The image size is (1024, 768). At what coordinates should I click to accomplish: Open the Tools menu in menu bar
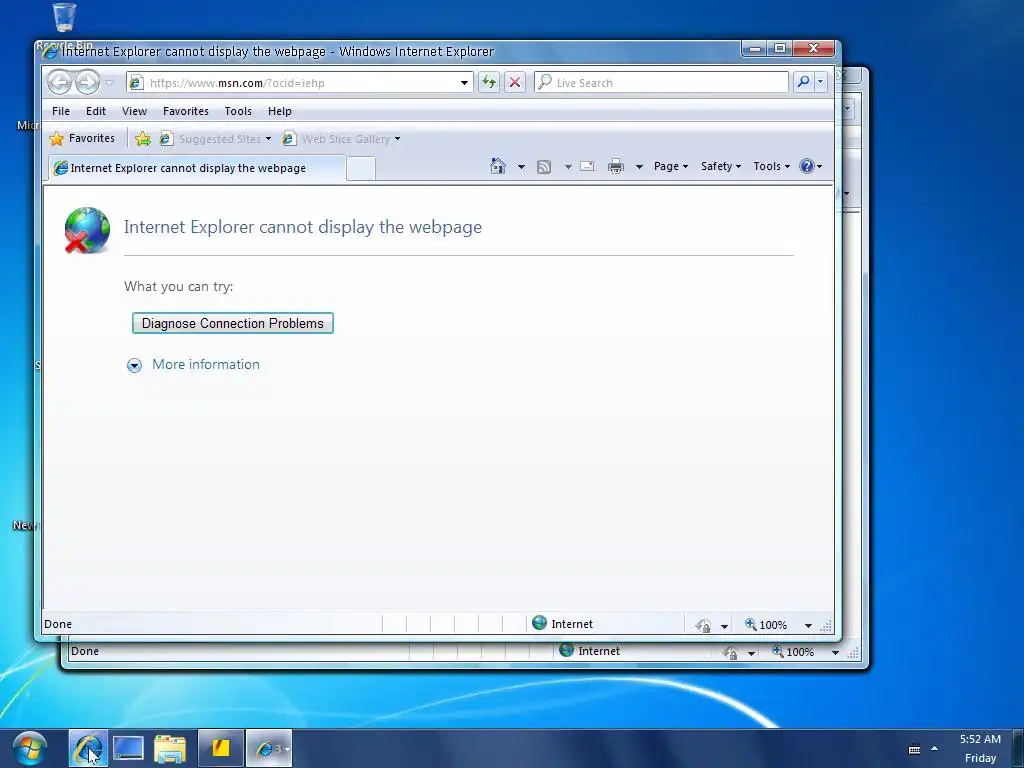click(238, 111)
